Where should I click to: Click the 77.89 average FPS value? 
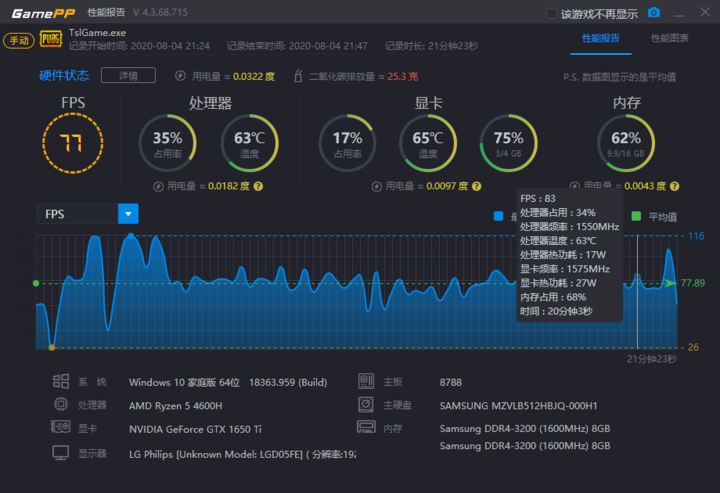692,283
